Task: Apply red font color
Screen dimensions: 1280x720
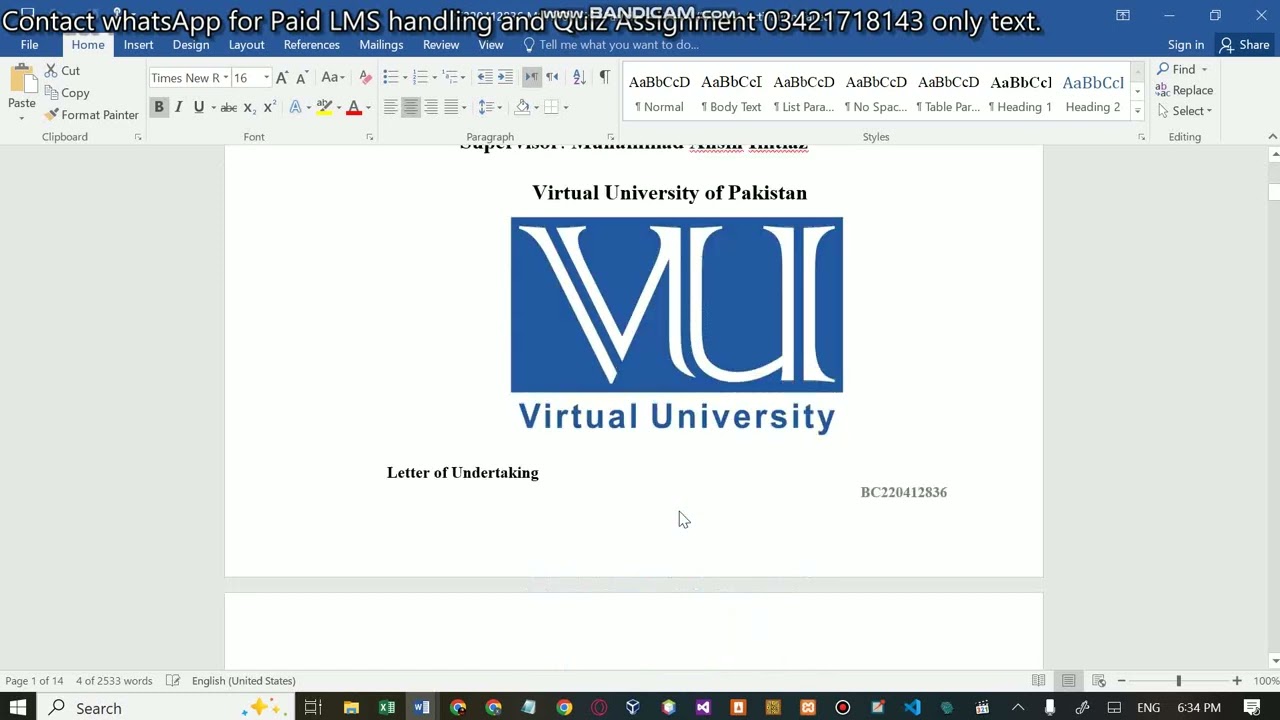Action: pyautogui.click(x=353, y=107)
